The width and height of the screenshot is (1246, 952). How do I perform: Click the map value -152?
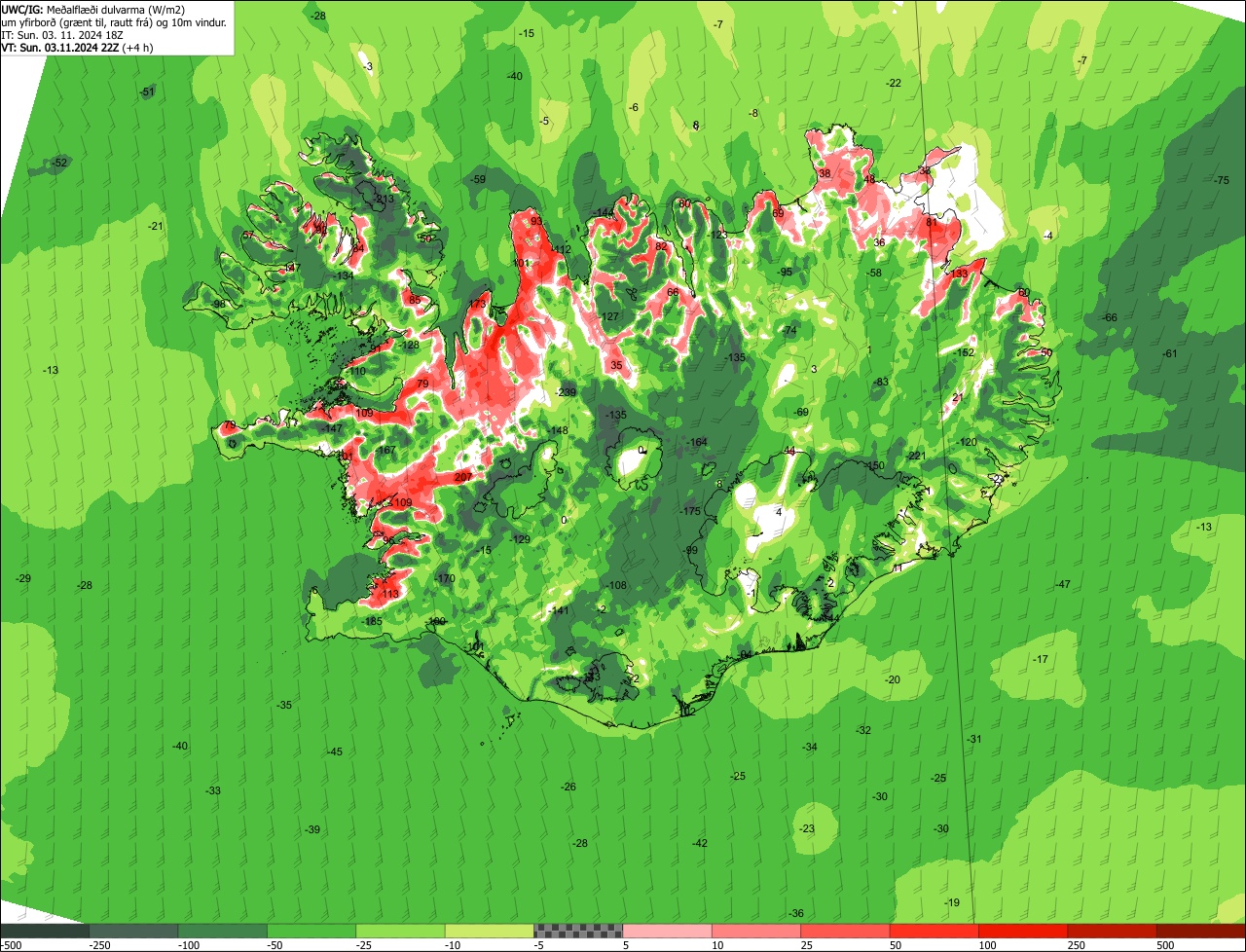pos(964,352)
